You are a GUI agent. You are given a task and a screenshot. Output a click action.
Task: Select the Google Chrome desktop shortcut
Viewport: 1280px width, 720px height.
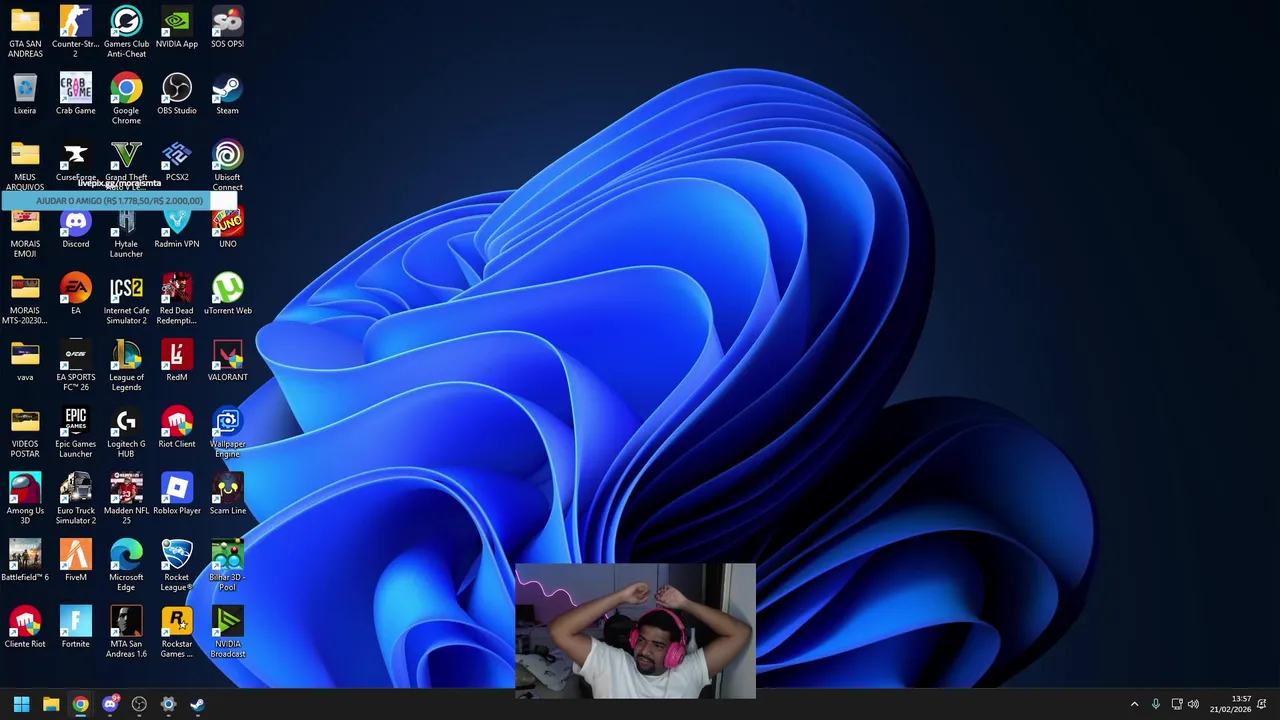(x=126, y=98)
